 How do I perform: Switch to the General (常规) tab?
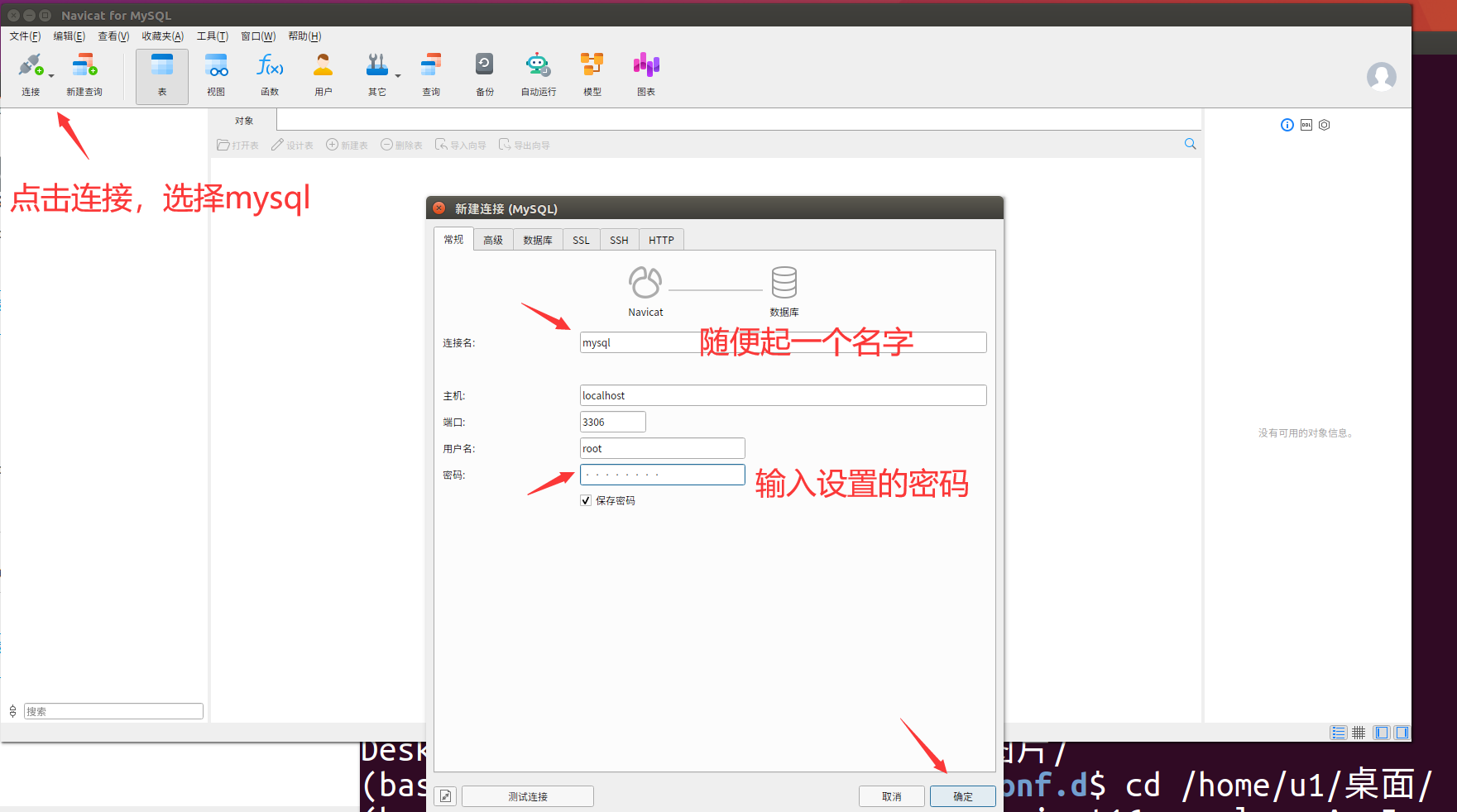pos(453,239)
